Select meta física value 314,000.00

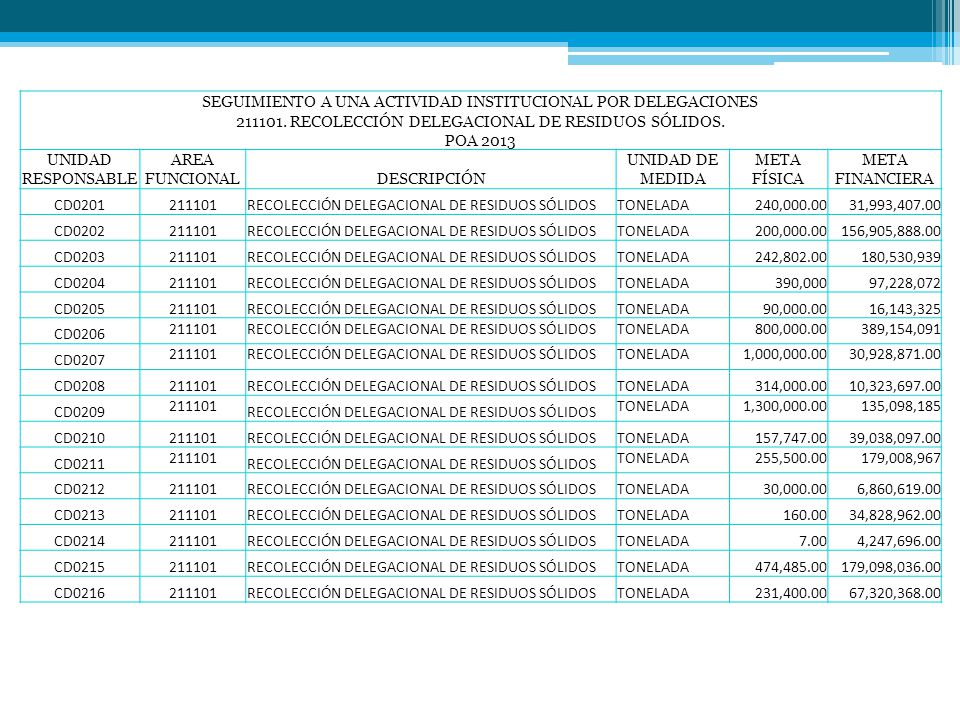click(790, 386)
